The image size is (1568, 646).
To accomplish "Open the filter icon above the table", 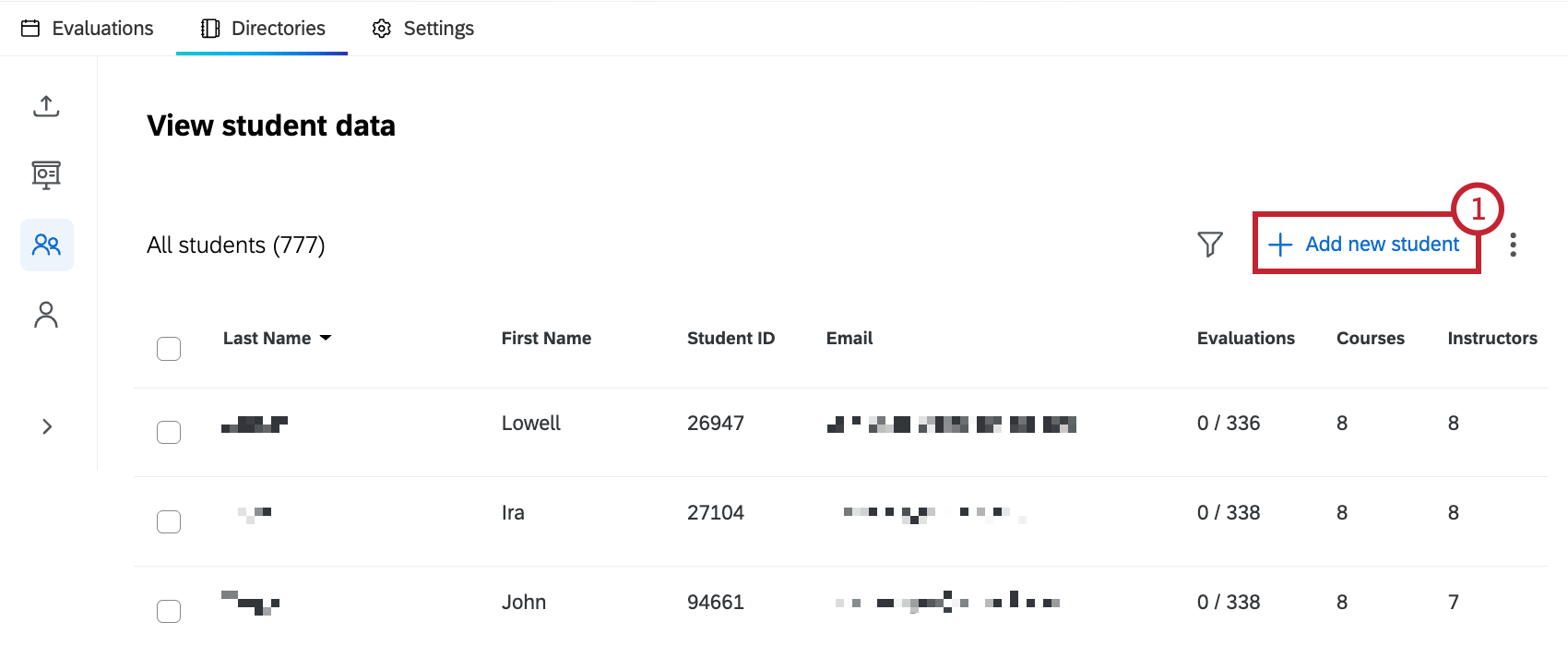I will tap(1210, 244).
